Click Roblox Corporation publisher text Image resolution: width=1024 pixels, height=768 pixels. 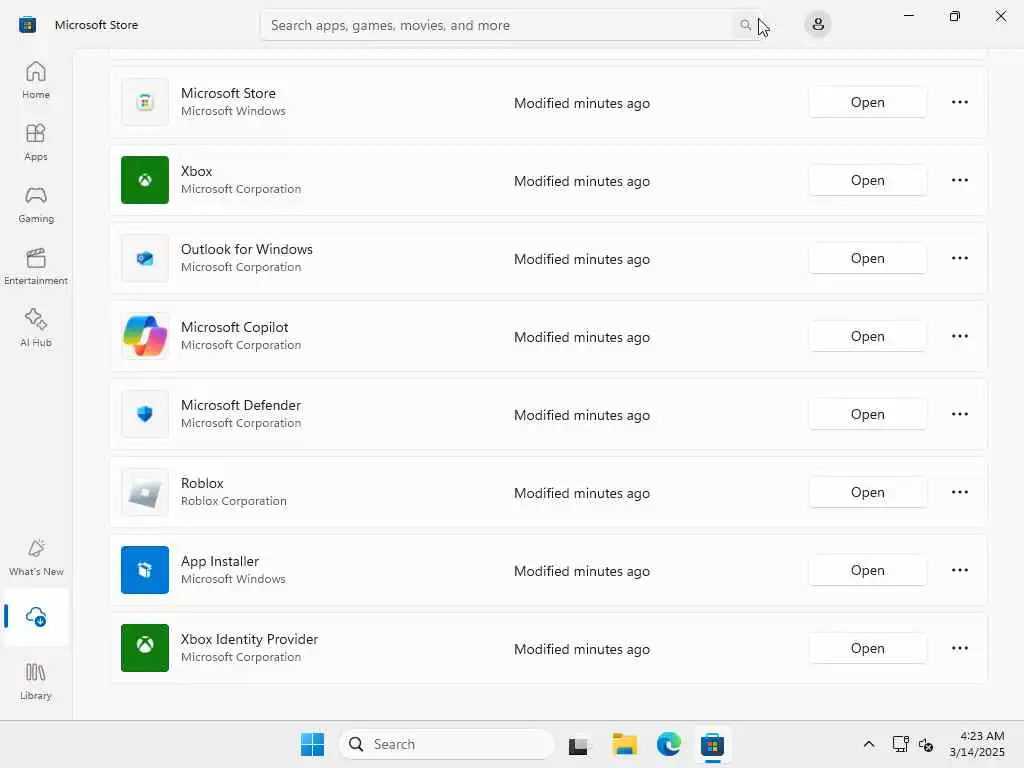coord(234,501)
